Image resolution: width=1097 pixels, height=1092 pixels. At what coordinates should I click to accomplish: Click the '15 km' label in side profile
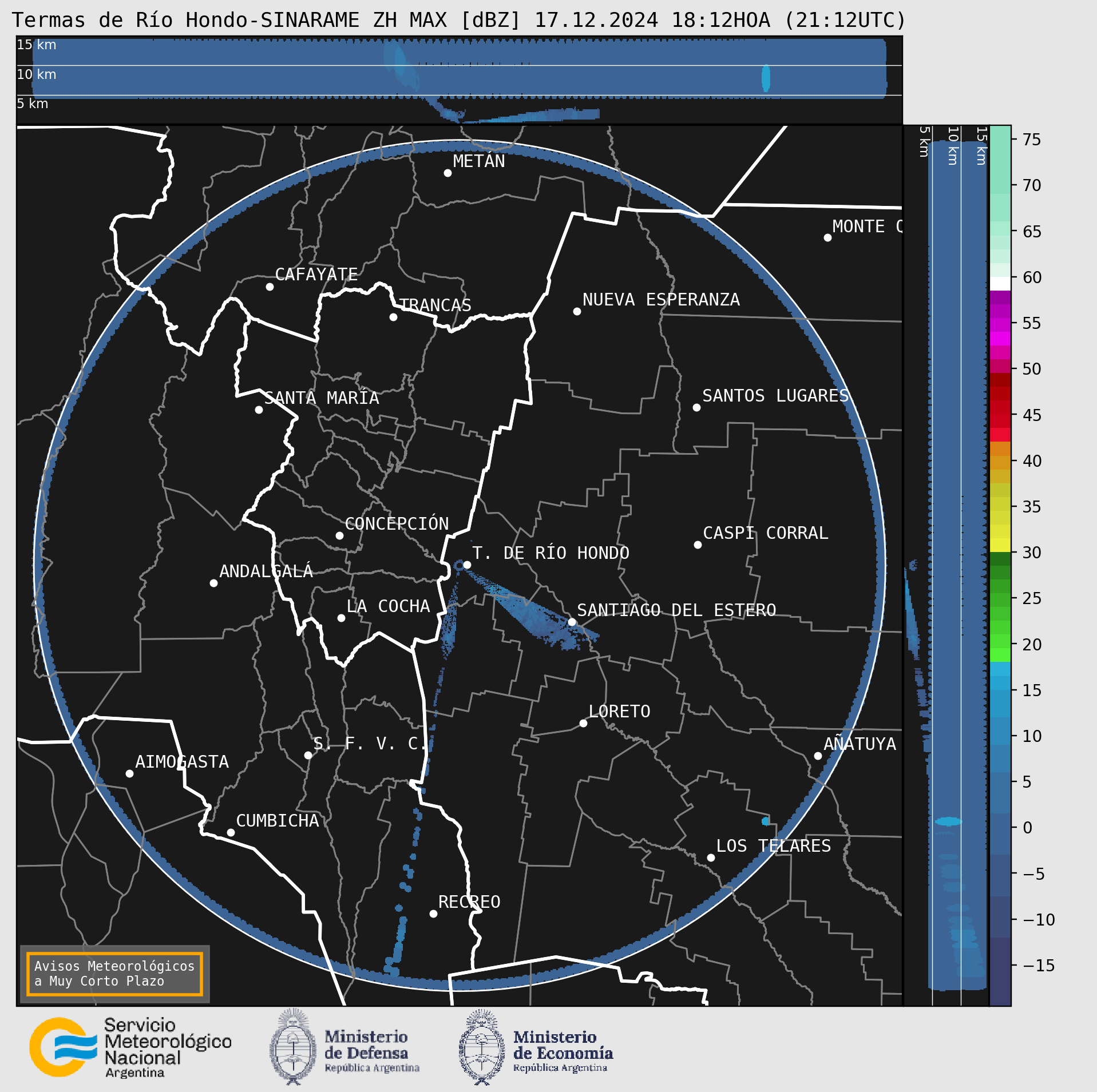pyautogui.click(x=981, y=146)
